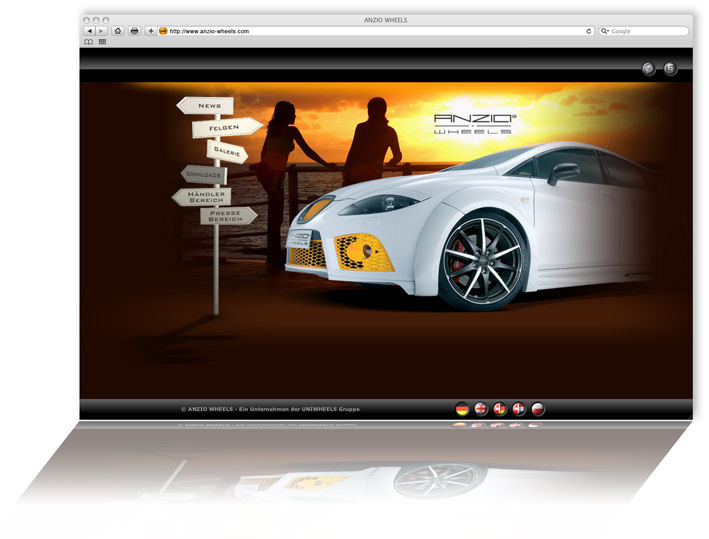Image resolution: width=709 pixels, height=539 pixels.
Task: Click the orange site favicon in the address bar
Action: pyautogui.click(x=163, y=31)
